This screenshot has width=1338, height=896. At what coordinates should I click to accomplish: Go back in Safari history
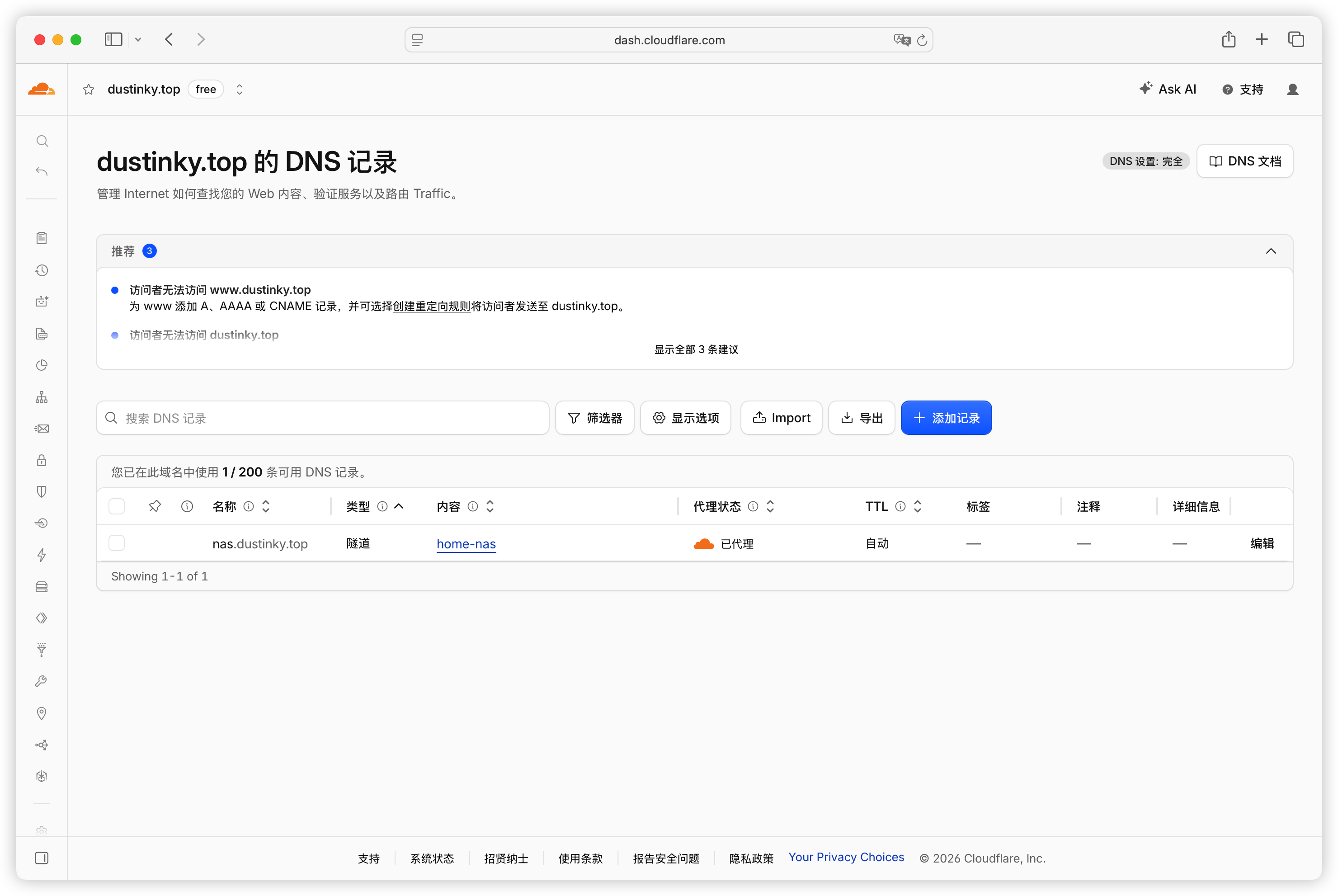(169, 39)
